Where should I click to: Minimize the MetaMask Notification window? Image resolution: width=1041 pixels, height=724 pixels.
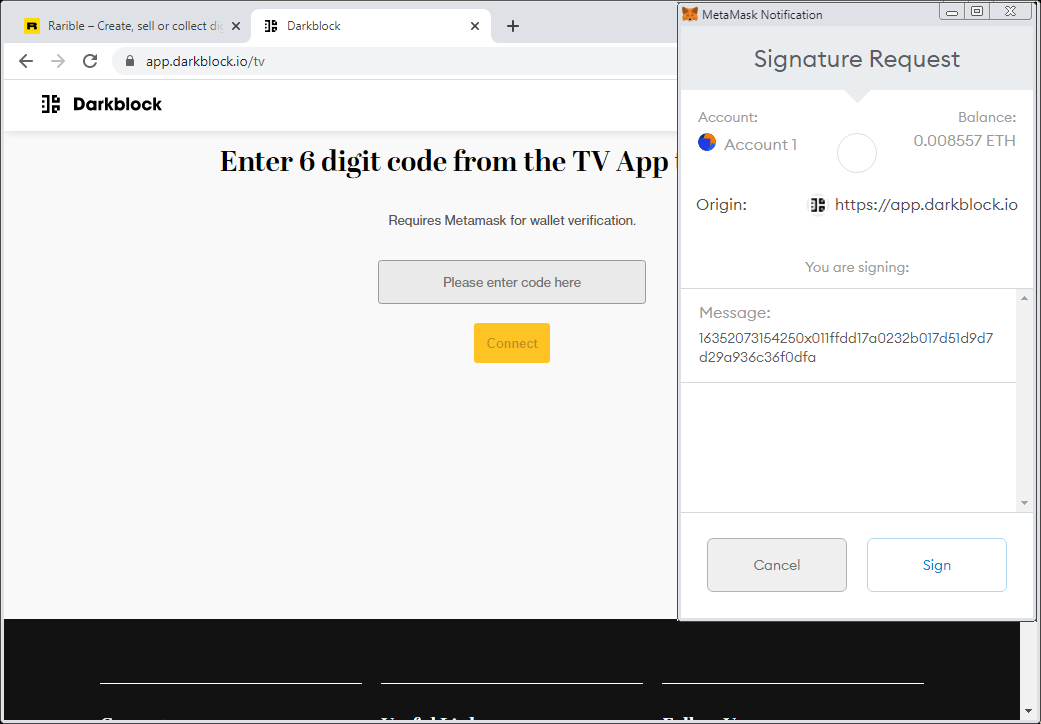click(x=952, y=11)
